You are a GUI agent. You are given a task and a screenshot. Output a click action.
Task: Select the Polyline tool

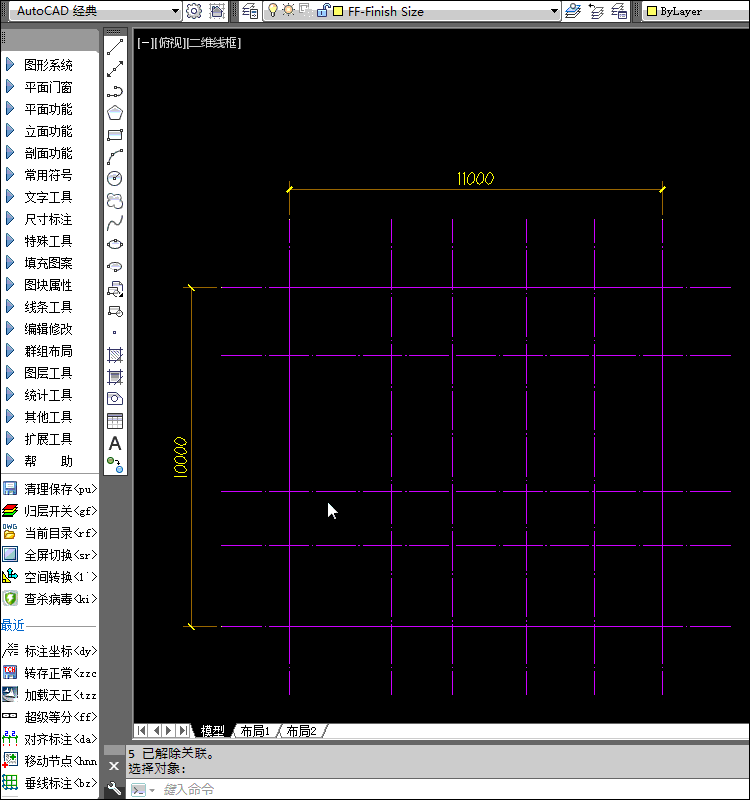tap(115, 91)
